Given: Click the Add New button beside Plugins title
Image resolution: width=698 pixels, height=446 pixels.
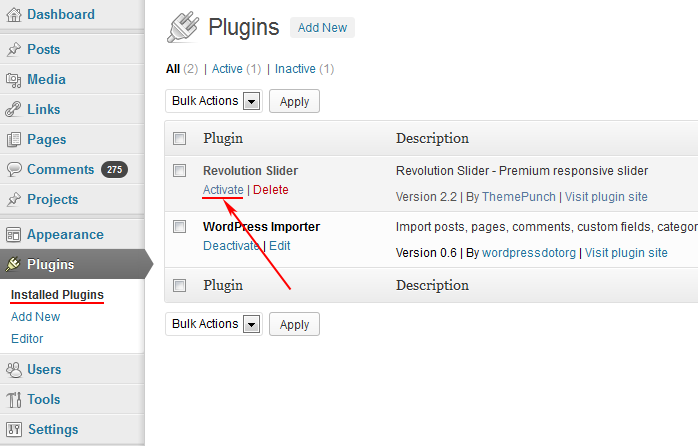Looking at the screenshot, I should click(322, 28).
